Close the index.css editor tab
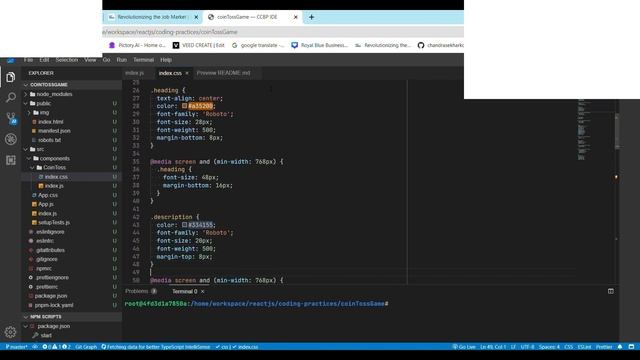 point(187,73)
